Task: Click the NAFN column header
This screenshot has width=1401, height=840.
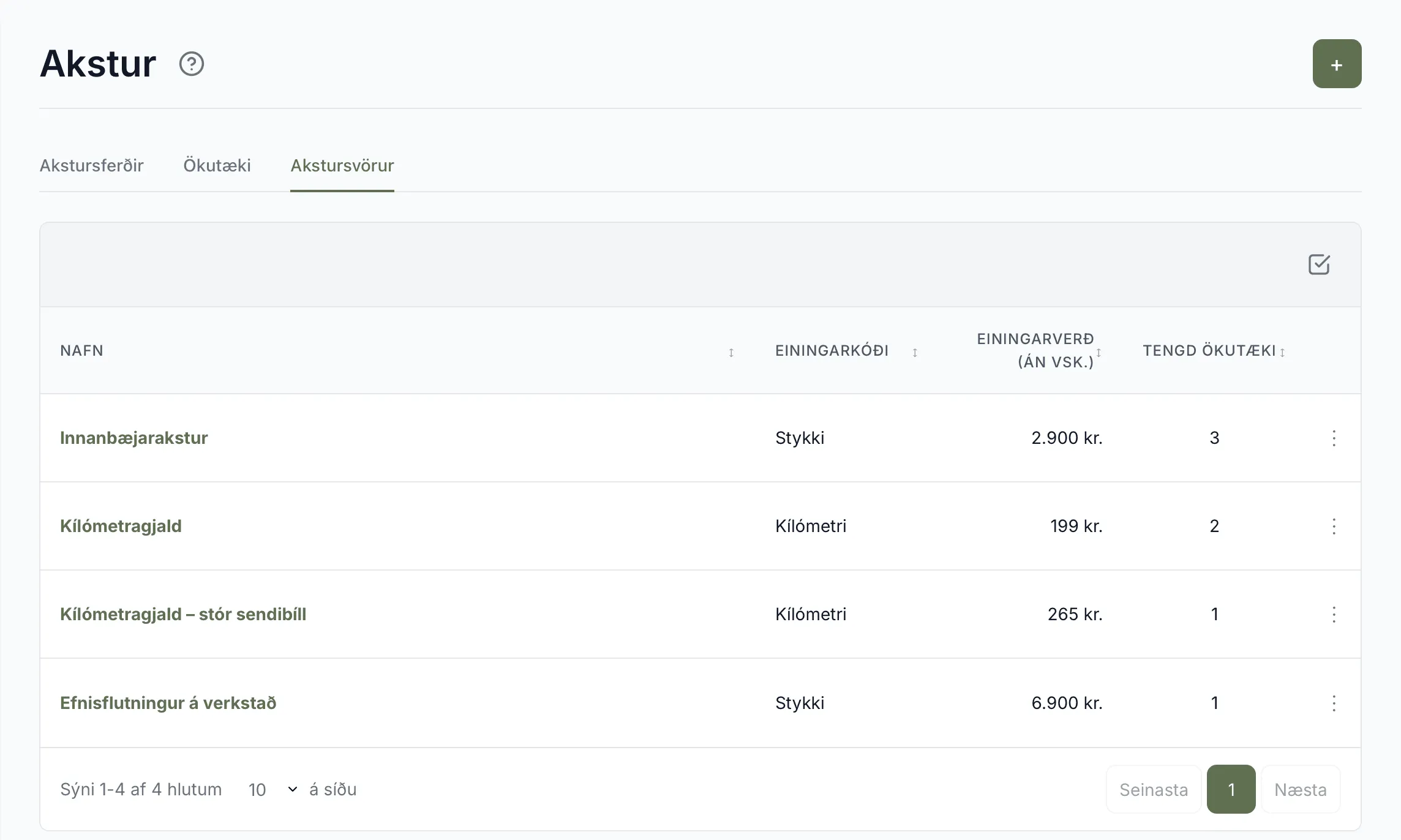Action: coord(81,351)
